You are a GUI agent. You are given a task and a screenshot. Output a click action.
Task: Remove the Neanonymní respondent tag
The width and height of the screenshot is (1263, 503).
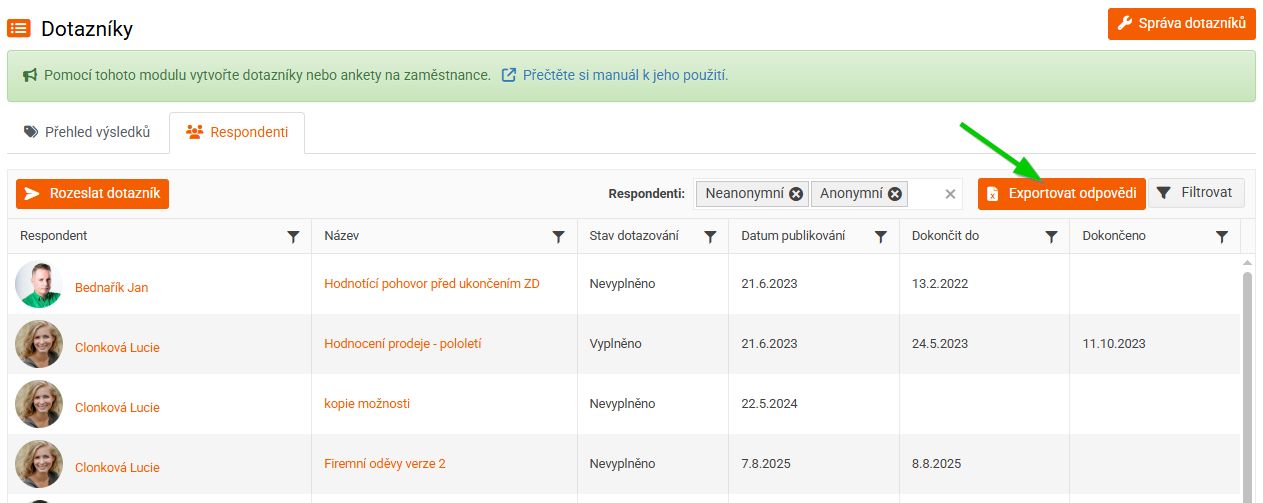(x=796, y=194)
